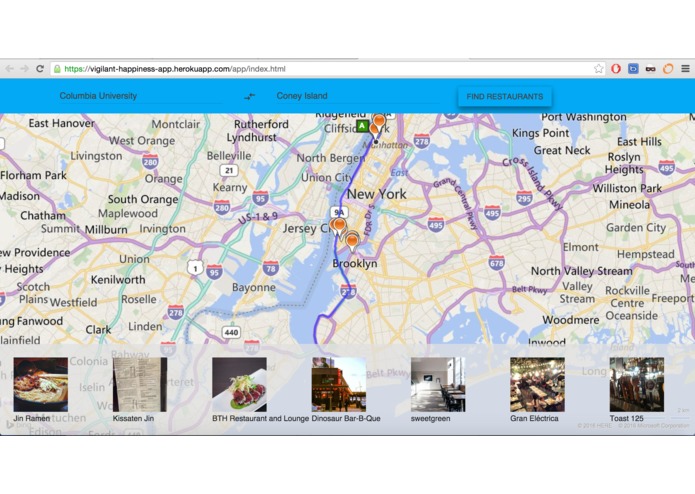Screen dimensions: 695x494
Task: Click orange restaurant pin near Manhattan
Action: (x=379, y=122)
